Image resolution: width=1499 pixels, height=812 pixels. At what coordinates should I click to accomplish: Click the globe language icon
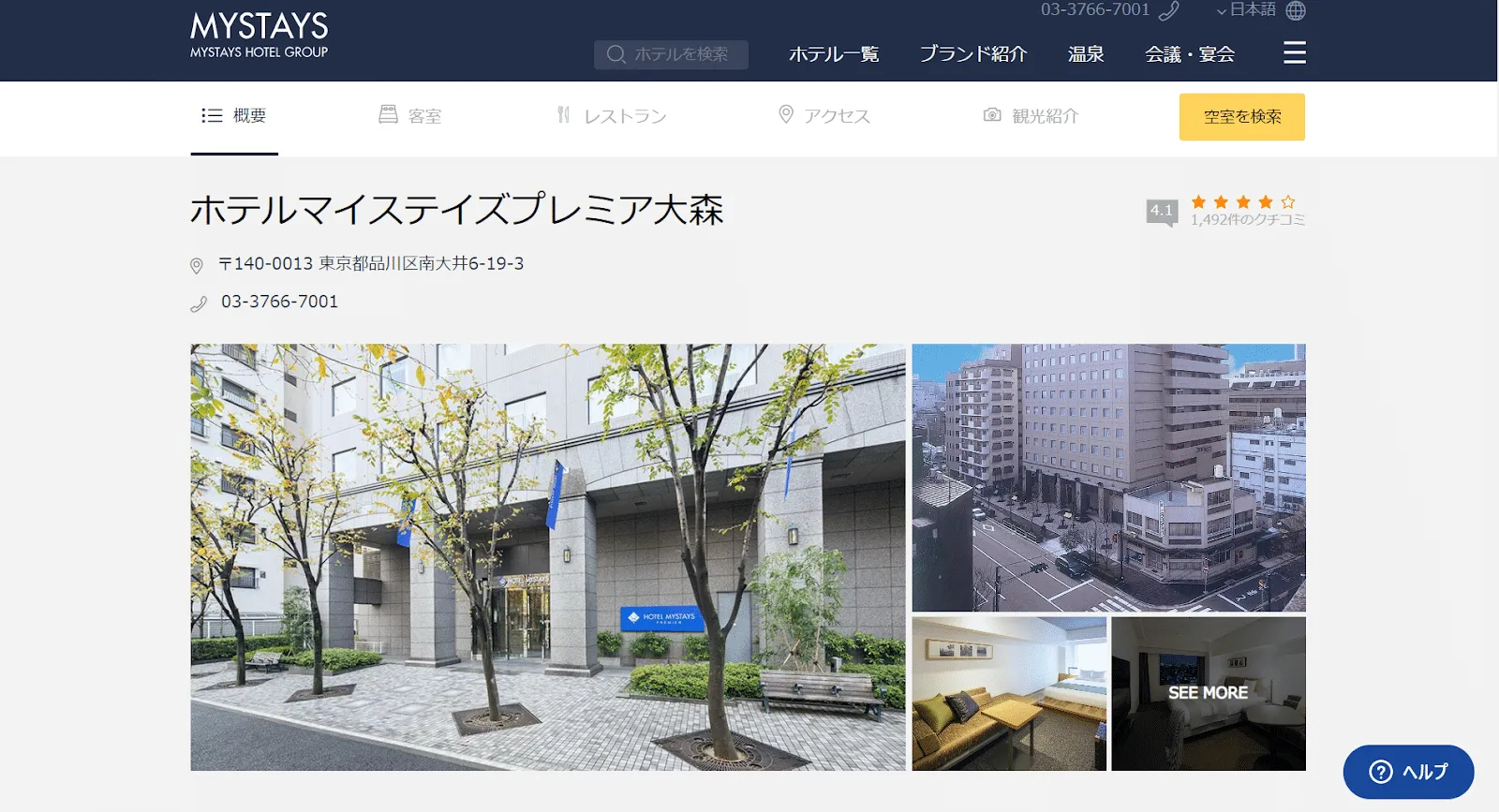[x=1296, y=10]
